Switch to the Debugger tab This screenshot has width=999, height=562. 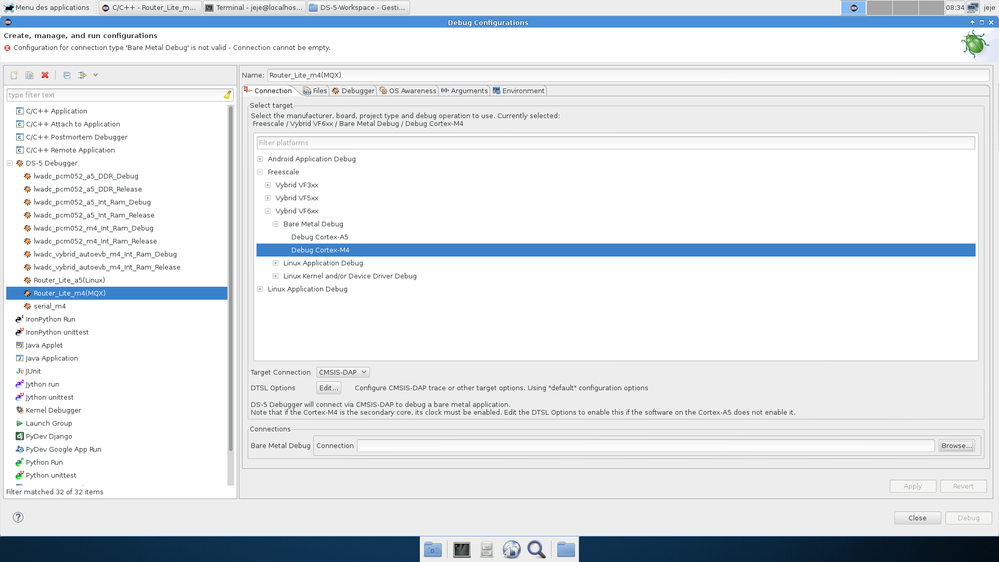click(x=352, y=91)
